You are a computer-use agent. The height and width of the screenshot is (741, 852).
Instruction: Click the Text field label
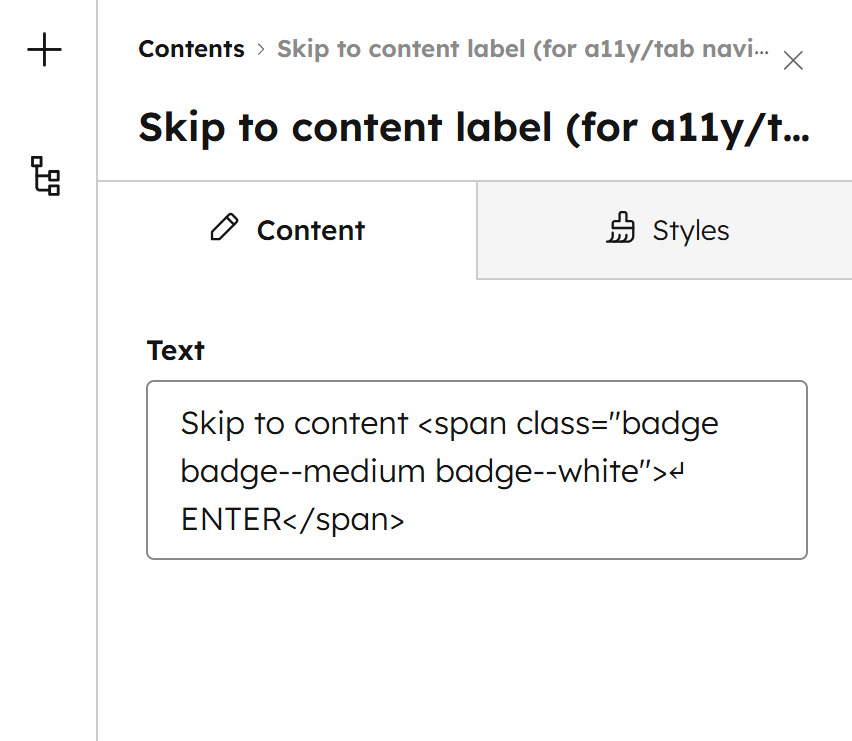point(176,350)
